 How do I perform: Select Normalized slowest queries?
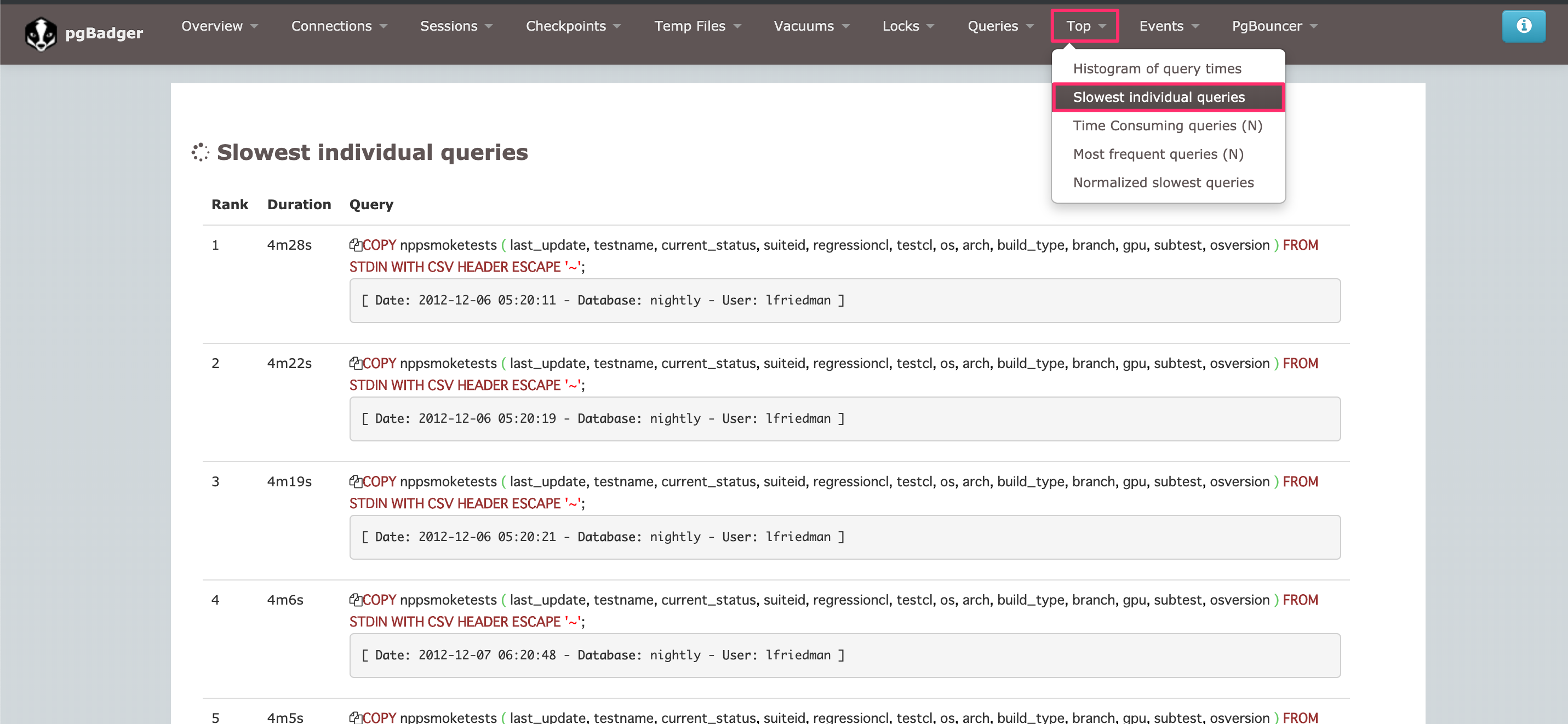coord(1163,182)
